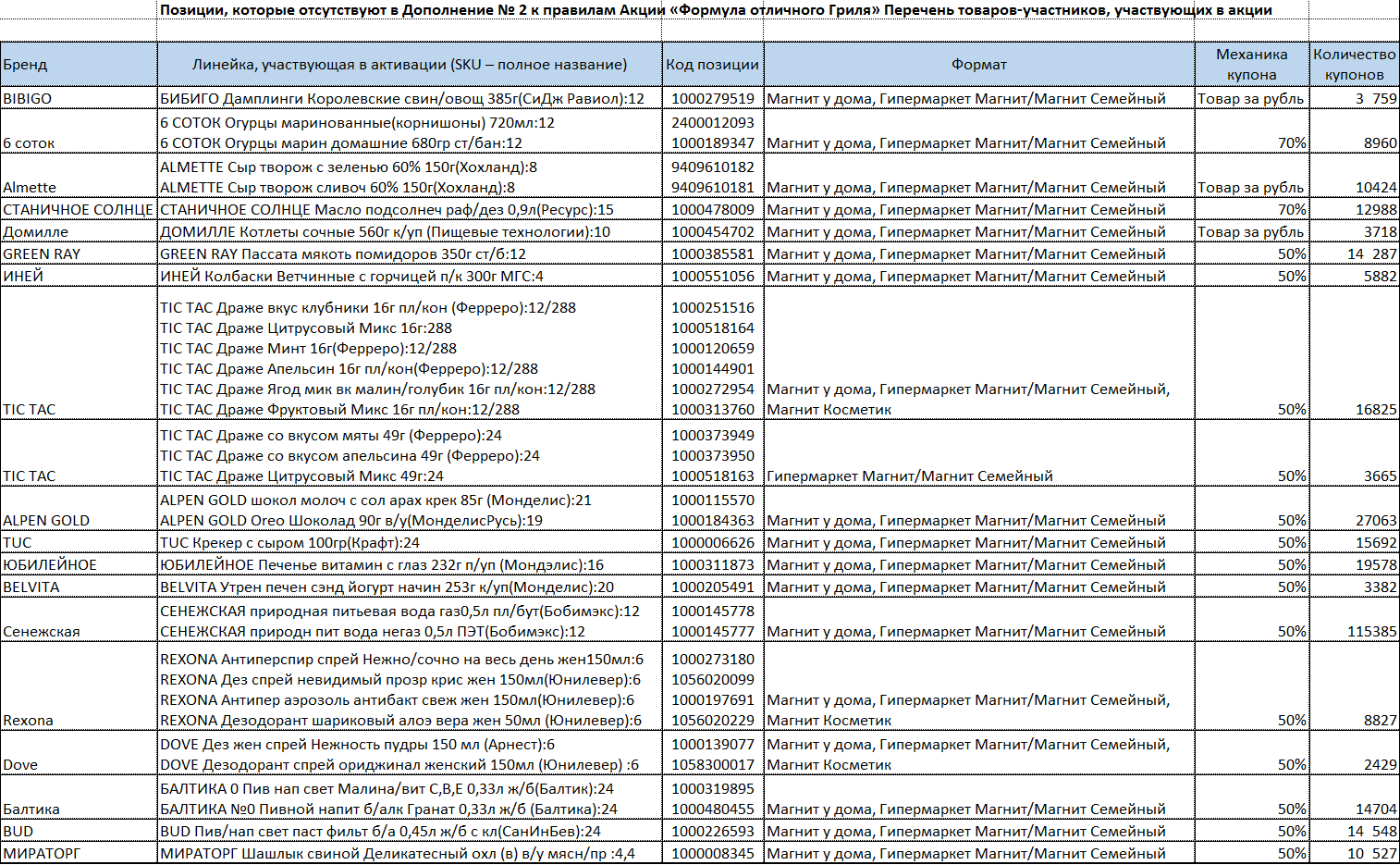Select "БАЛТИКА №0 Пивной напит Гранат" line

(388, 809)
